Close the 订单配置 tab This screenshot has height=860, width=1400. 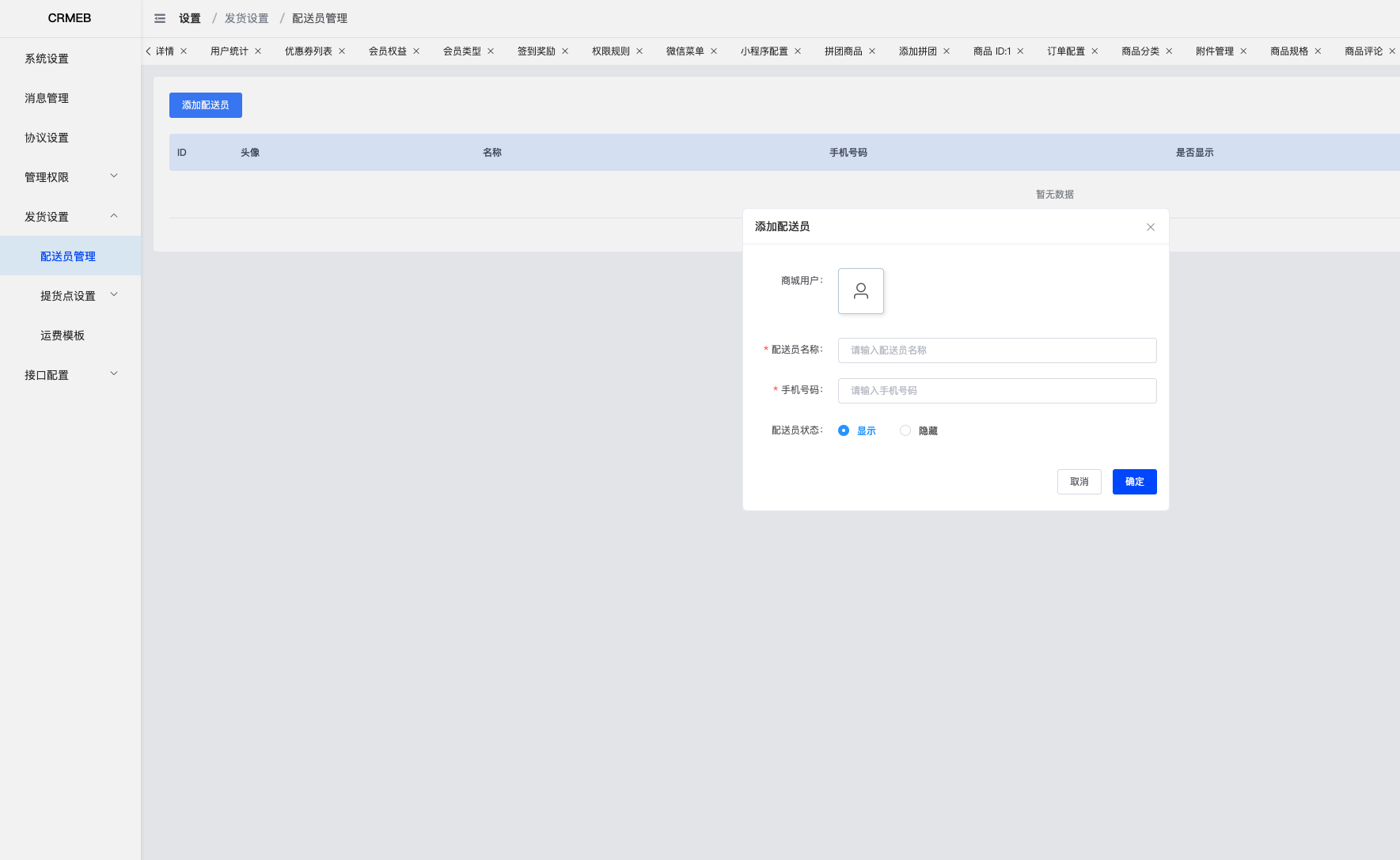coord(1095,51)
